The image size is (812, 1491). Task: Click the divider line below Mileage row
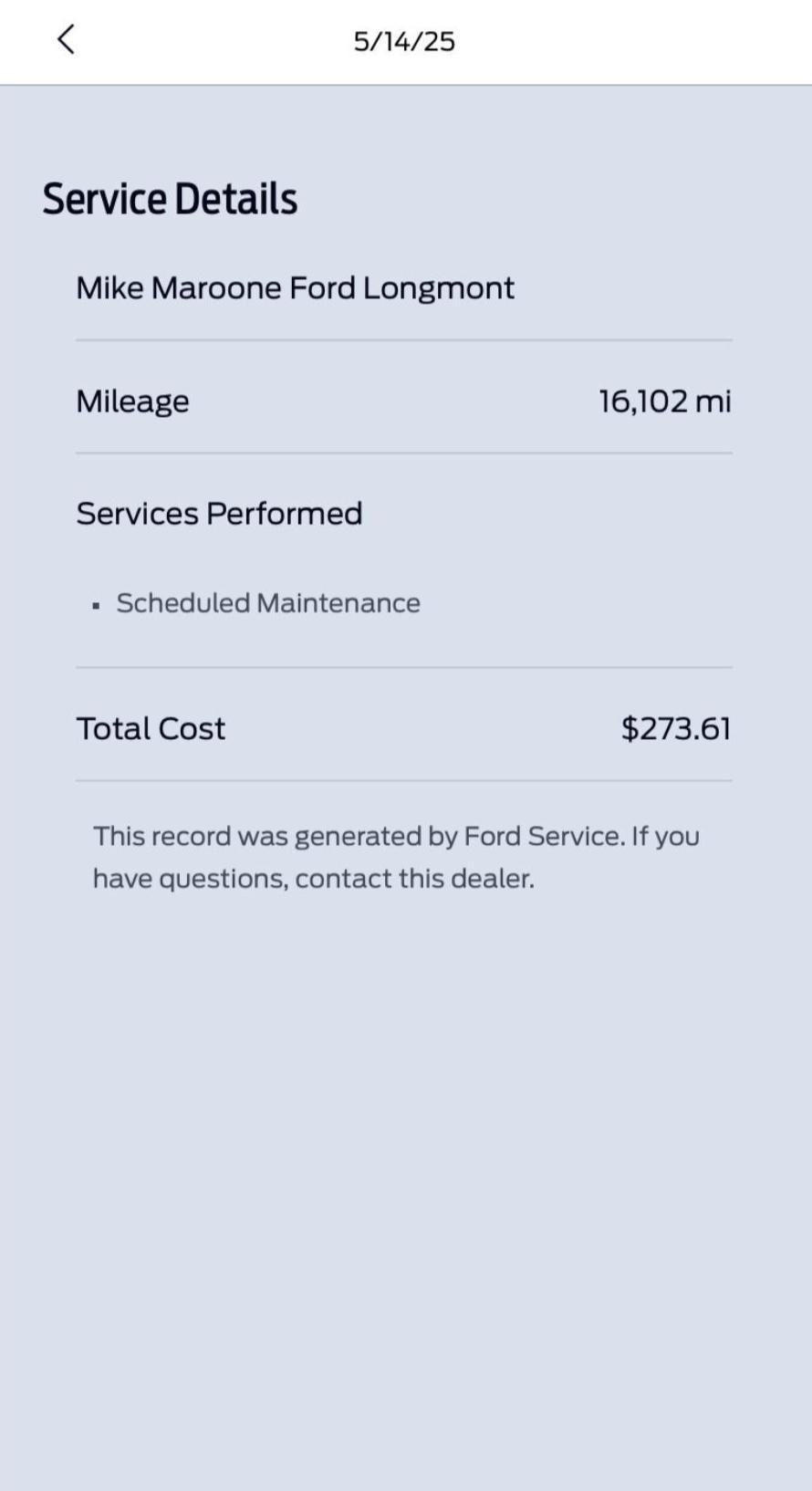point(404,453)
